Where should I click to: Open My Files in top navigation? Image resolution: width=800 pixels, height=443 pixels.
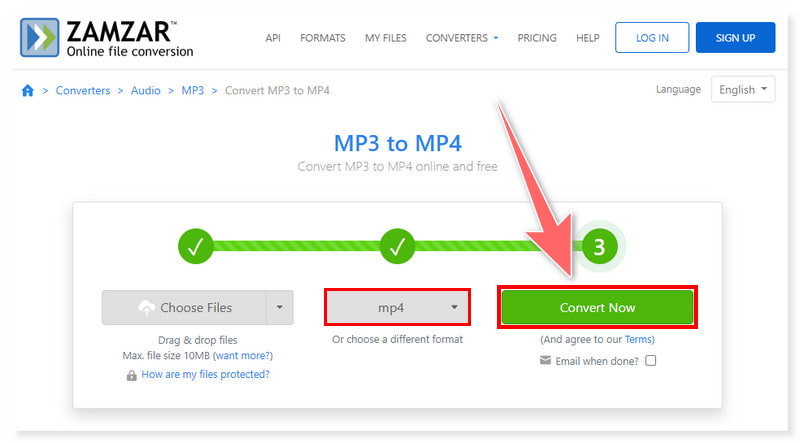coord(385,38)
